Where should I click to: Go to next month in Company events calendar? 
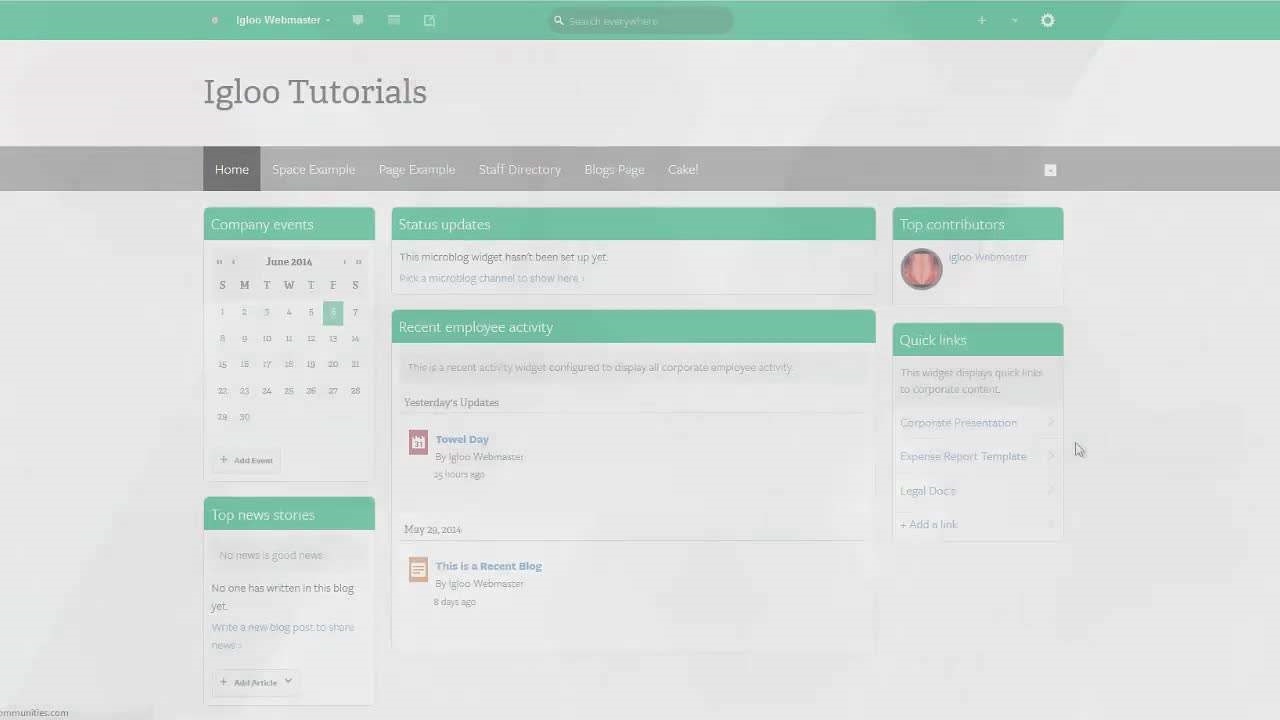click(344, 262)
